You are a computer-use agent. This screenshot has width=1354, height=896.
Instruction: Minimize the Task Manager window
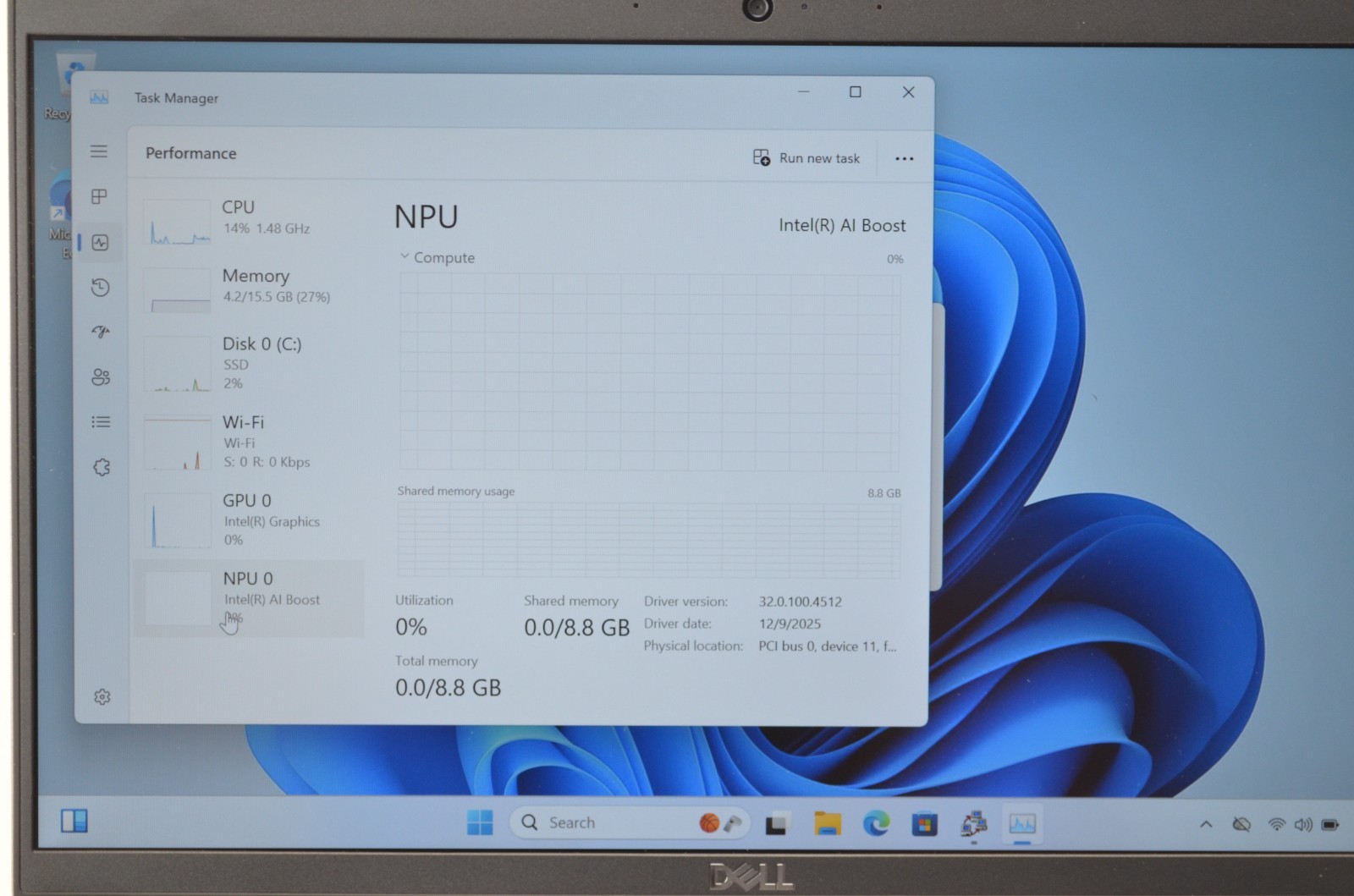click(804, 91)
